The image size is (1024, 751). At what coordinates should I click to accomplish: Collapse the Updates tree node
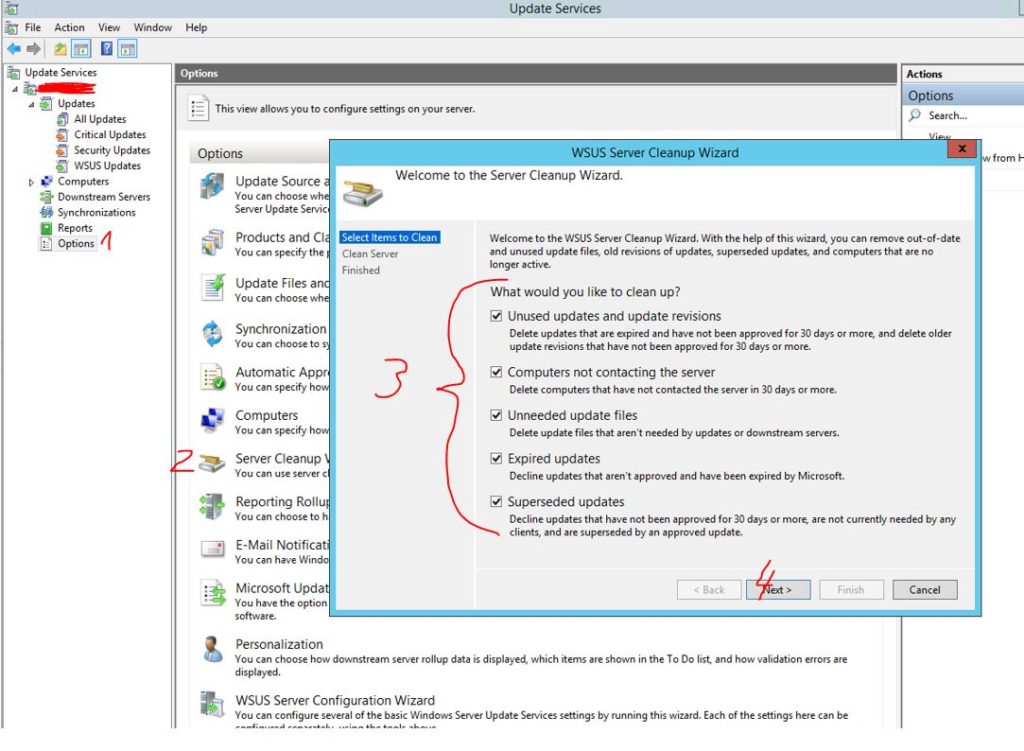[x=34, y=103]
